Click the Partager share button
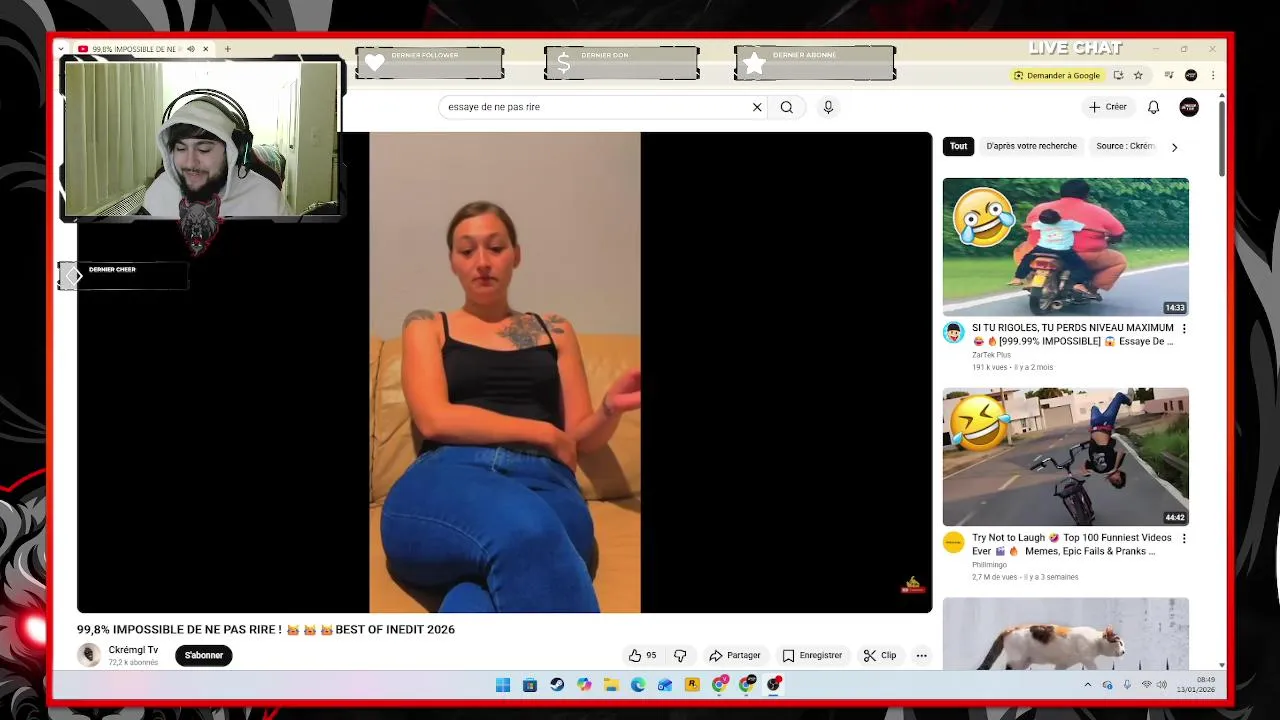 [x=735, y=655]
